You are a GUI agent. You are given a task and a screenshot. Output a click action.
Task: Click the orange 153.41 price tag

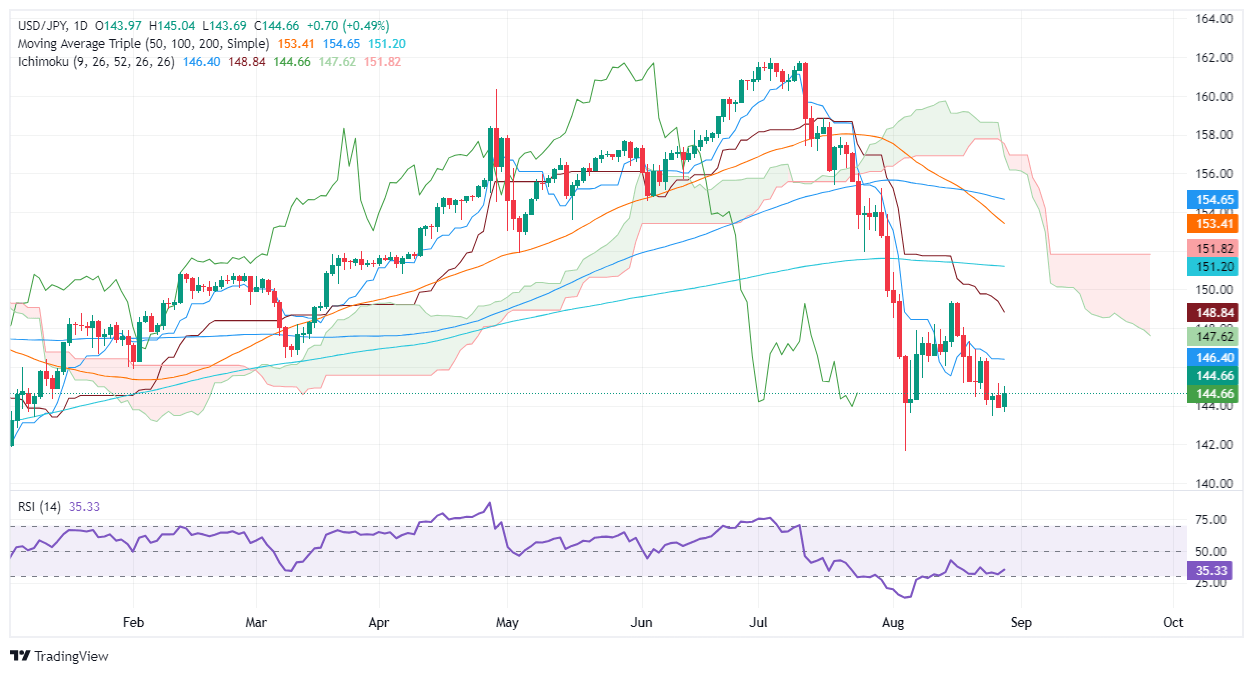(1210, 222)
